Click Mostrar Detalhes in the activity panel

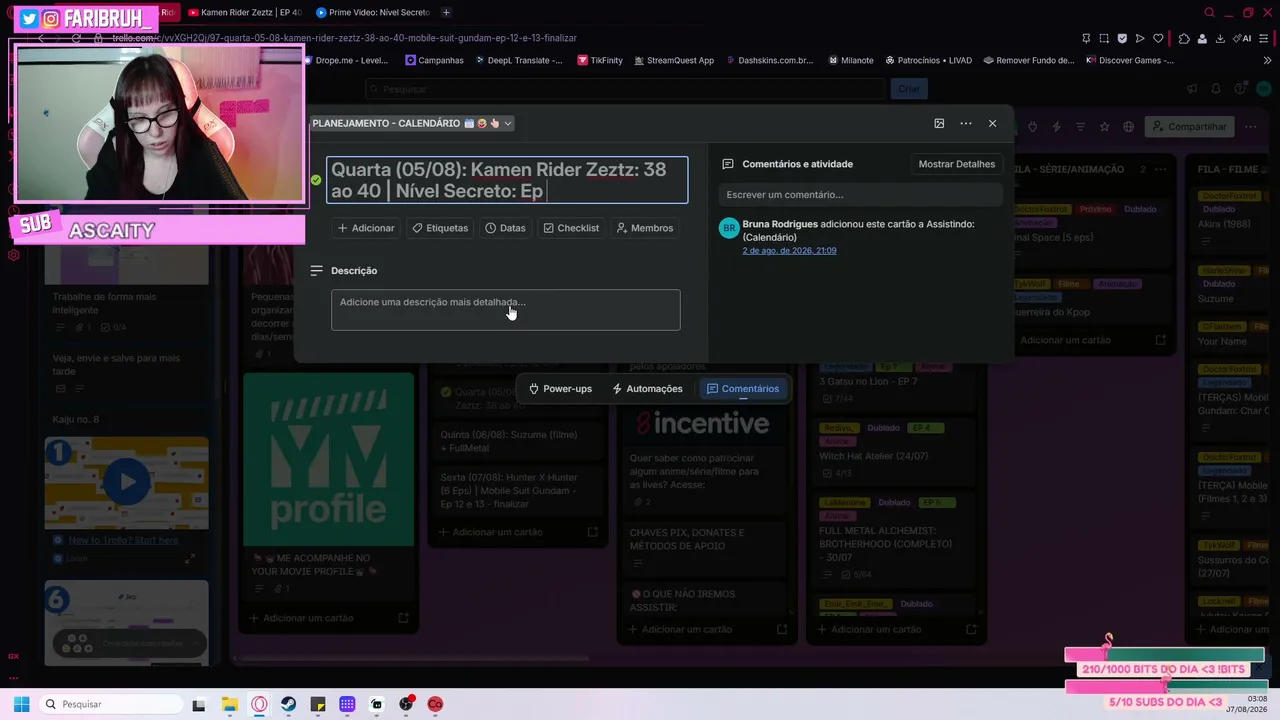[x=957, y=164]
